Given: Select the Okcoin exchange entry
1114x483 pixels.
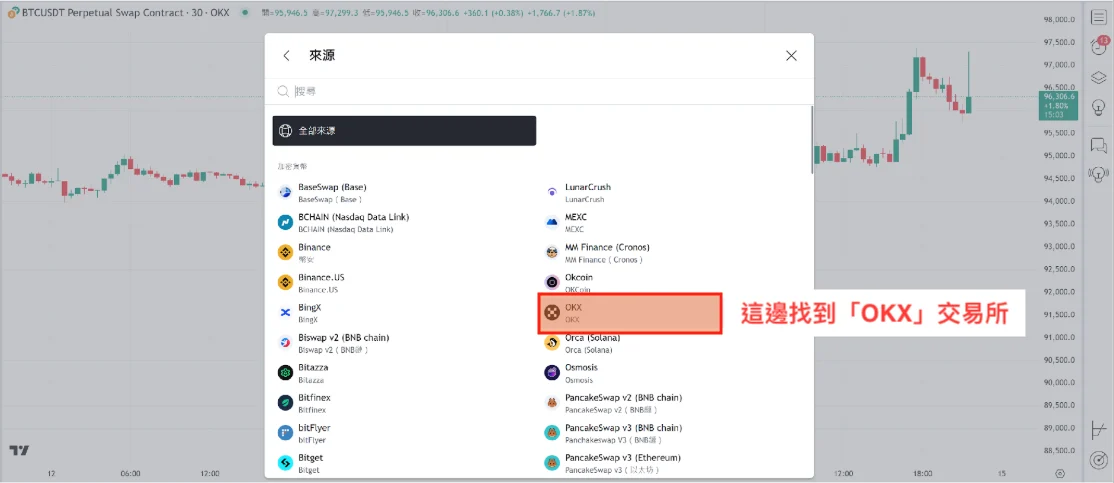Looking at the screenshot, I should click(671, 283).
